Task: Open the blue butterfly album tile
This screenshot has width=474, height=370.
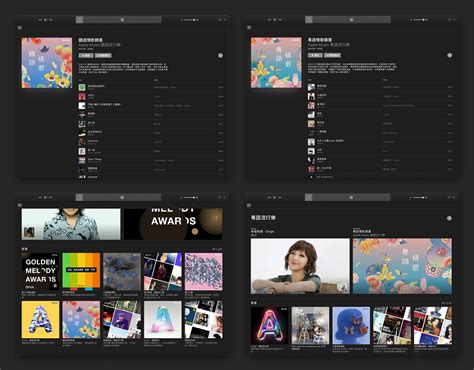Action: [x=351, y=326]
